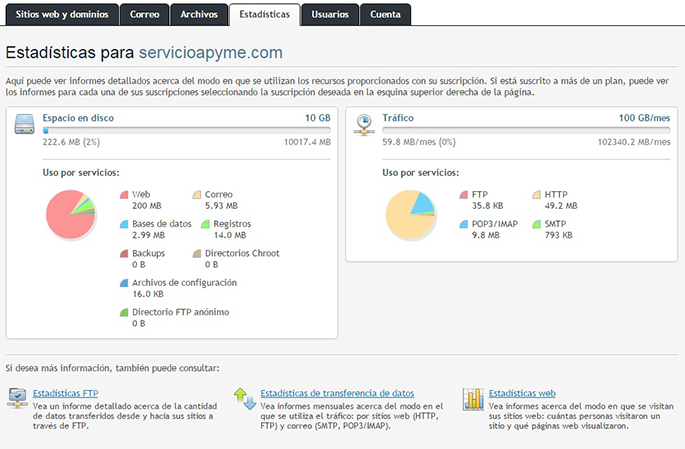Click the disk space hard drive icon

pyautogui.click(x=25, y=124)
